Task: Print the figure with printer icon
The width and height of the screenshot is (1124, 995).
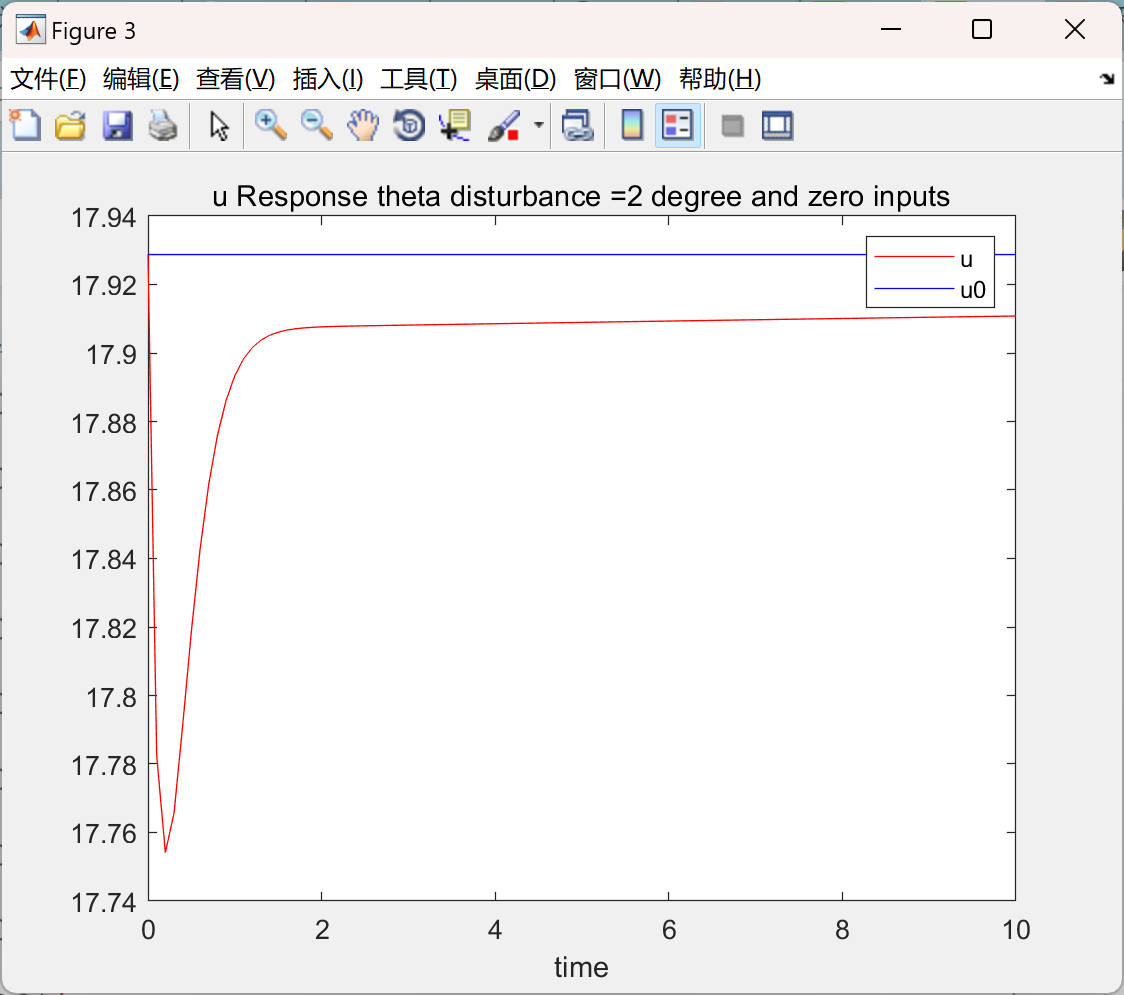Action: coord(163,125)
